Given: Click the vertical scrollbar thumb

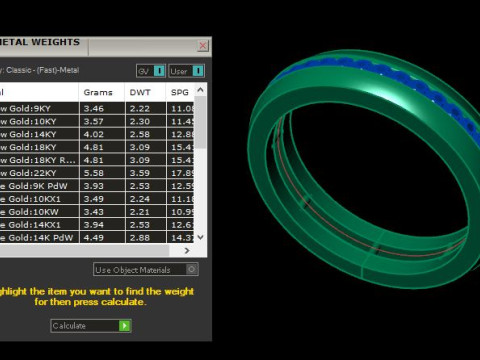Looking at the screenshot, I should pyautogui.click(x=200, y=122).
